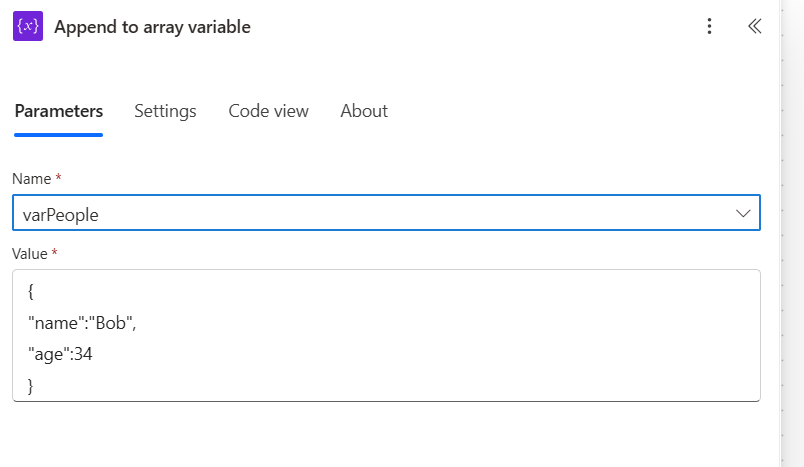This screenshot has height=467, width=804.
Task: Click the action title Append to array variable
Action: tap(152, 27)
